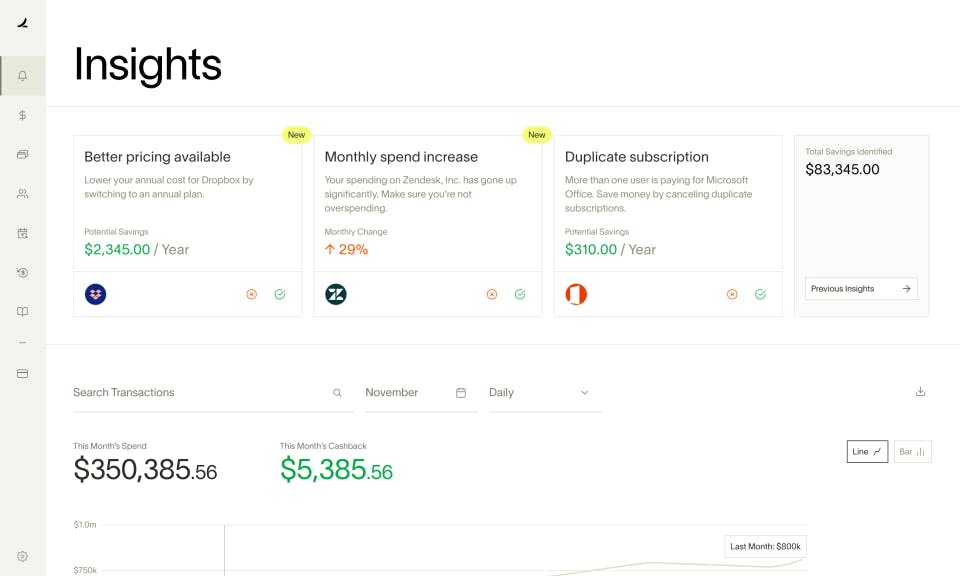Dismiss the Better pricing available insight

(x=251, y=294)
